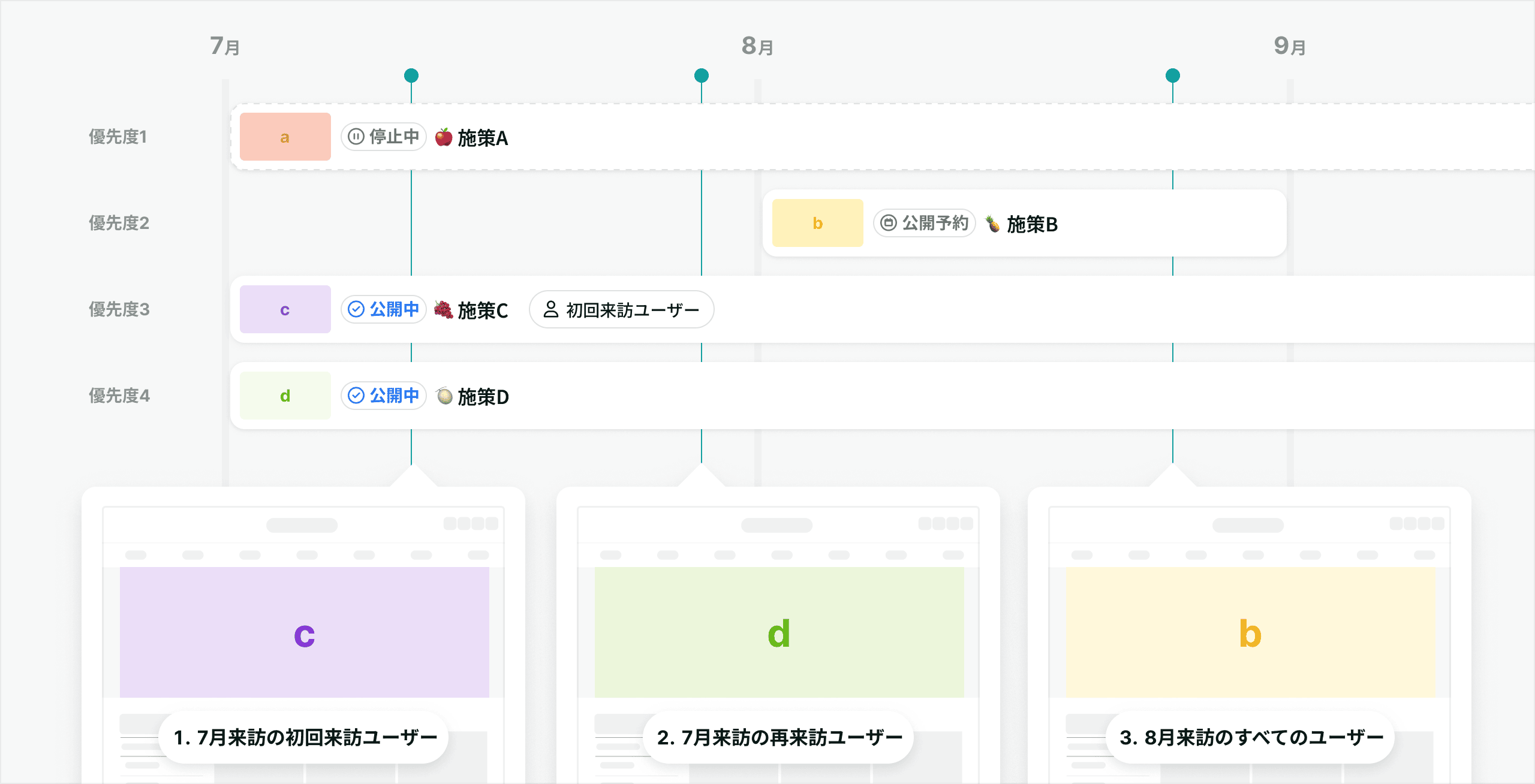Click the pink 'a' thumbnail swatch
Screen dimensions: 1535x784
tap(285, 137)
